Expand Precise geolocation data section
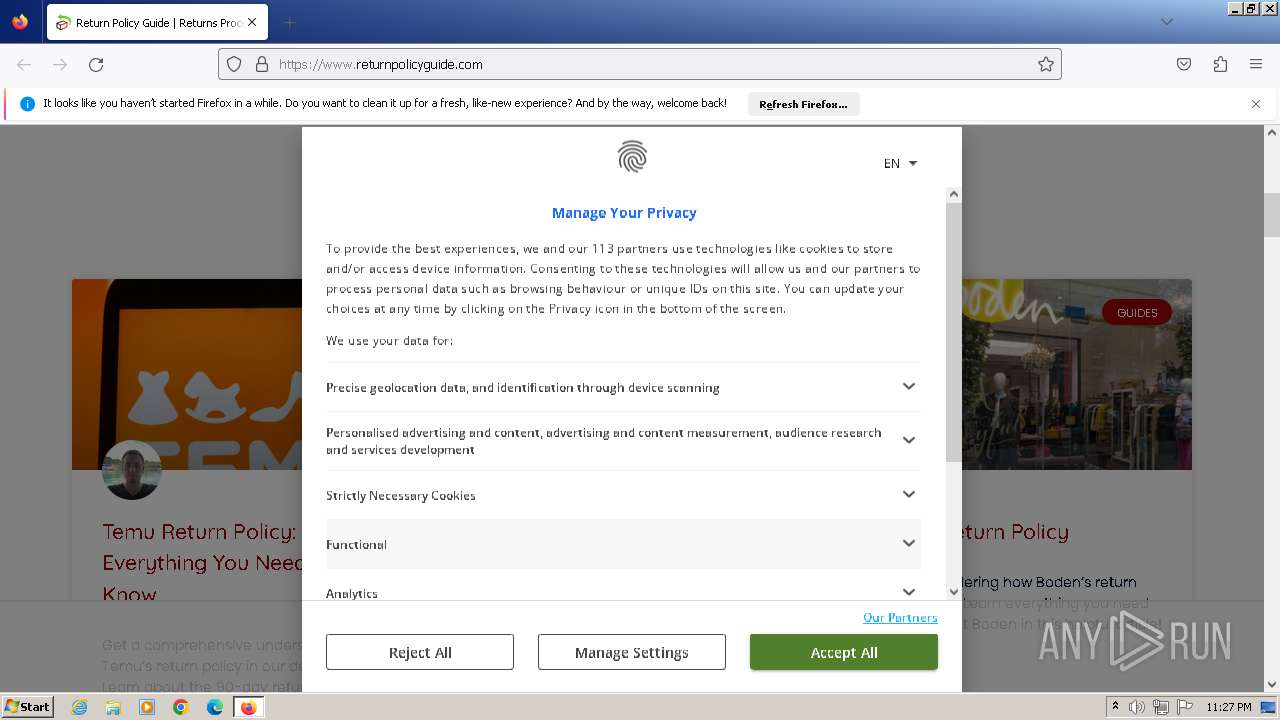 click(x=623, y=387)
